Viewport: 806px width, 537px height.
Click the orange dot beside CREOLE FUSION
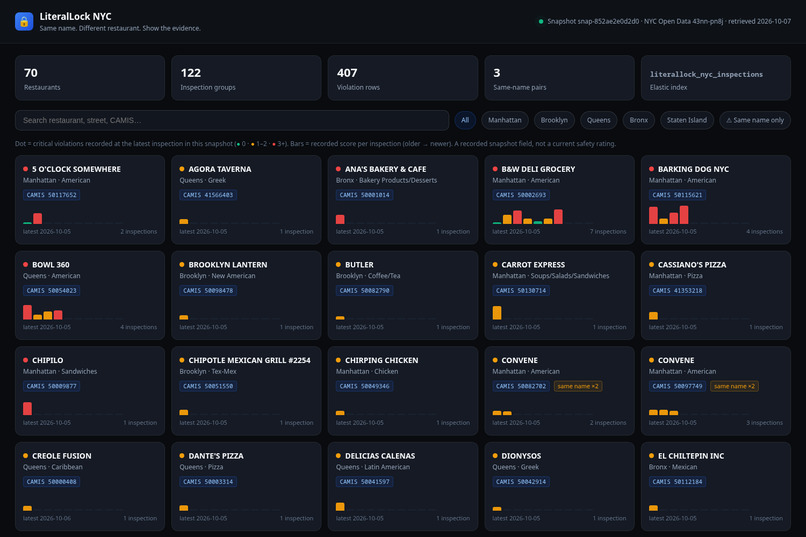25,456
